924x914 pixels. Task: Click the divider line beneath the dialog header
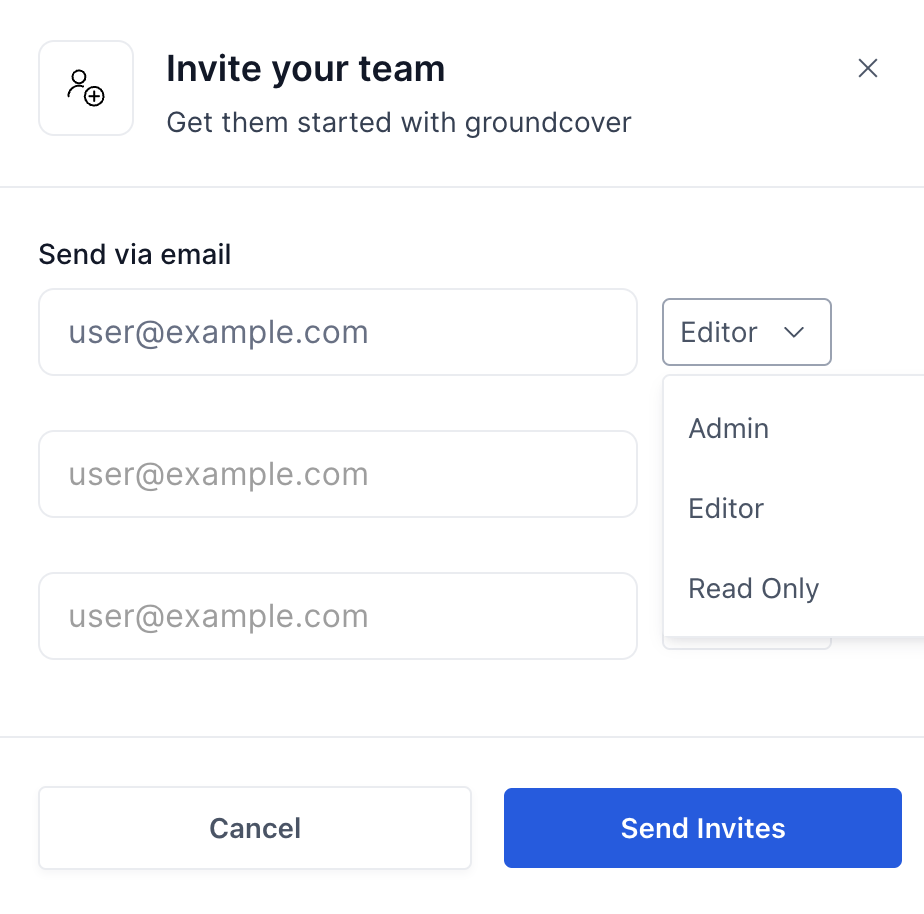pos(462,187)
